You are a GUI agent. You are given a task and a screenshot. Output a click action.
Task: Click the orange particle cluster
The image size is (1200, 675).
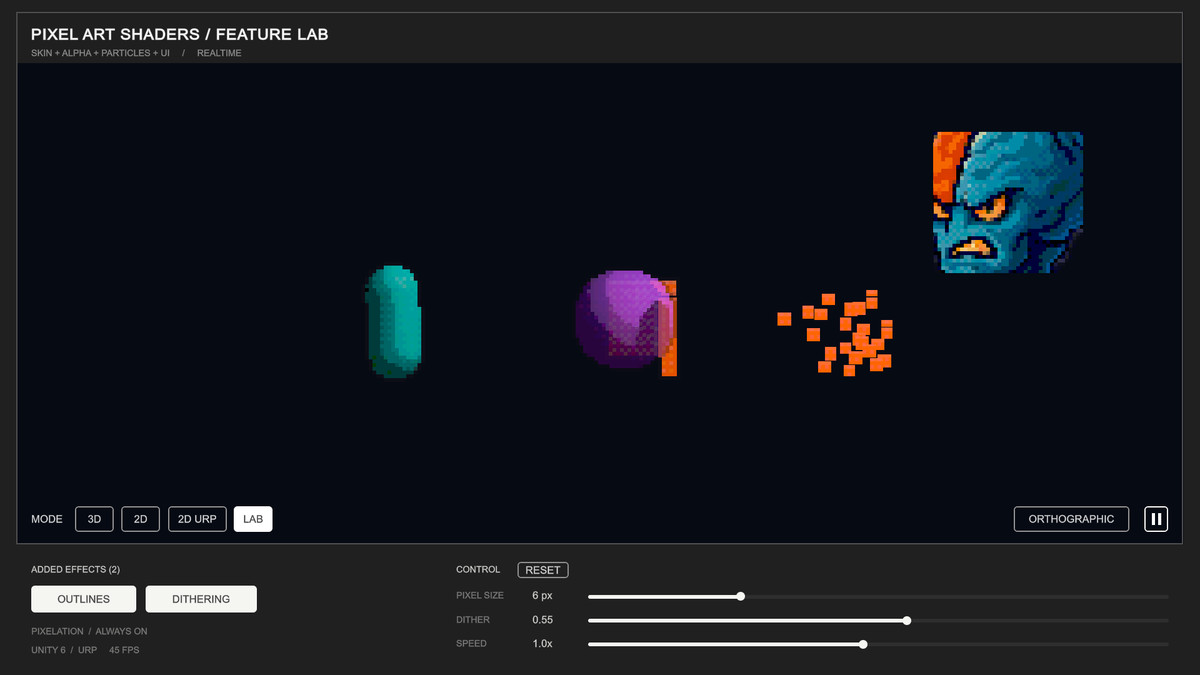836,333
